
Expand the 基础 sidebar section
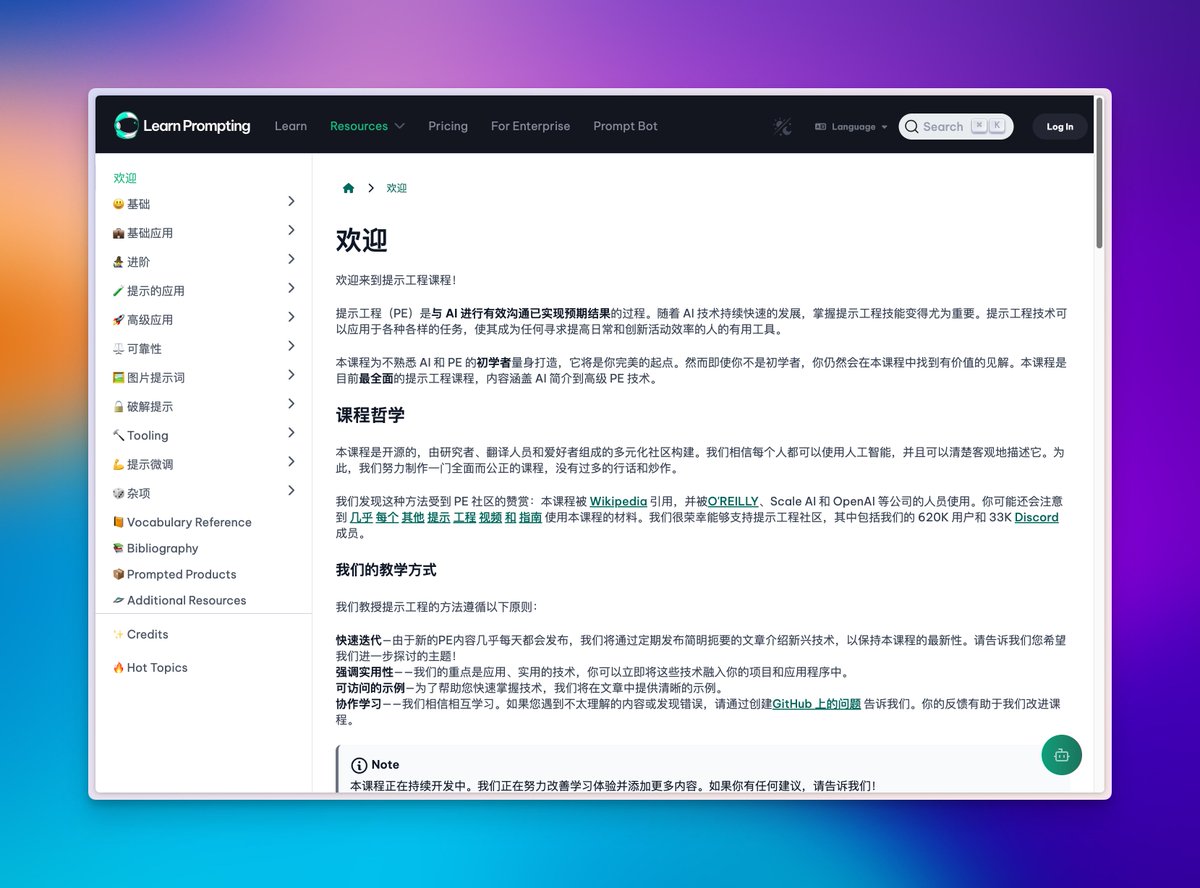[291, 201]
